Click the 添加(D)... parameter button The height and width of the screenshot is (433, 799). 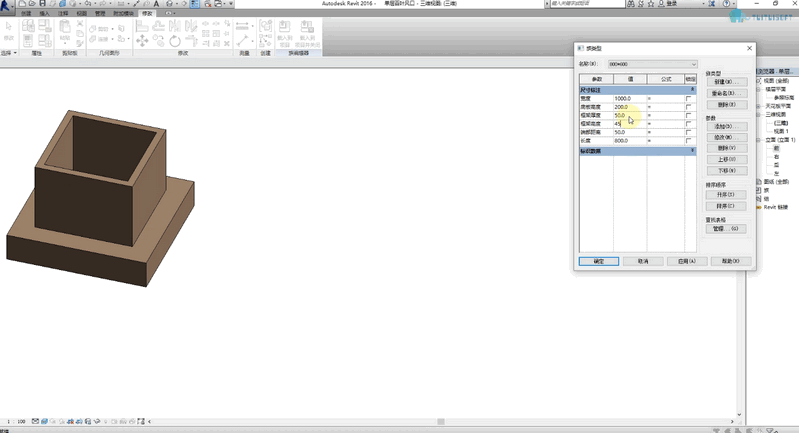pos(727,126)
